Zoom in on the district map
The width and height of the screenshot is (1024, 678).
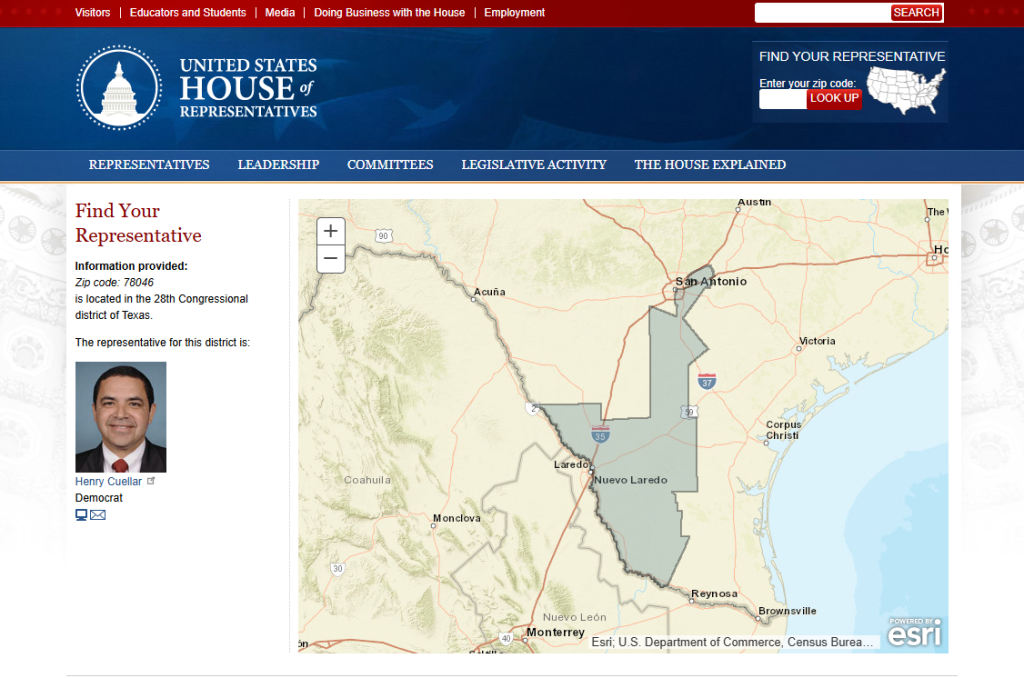330,231
